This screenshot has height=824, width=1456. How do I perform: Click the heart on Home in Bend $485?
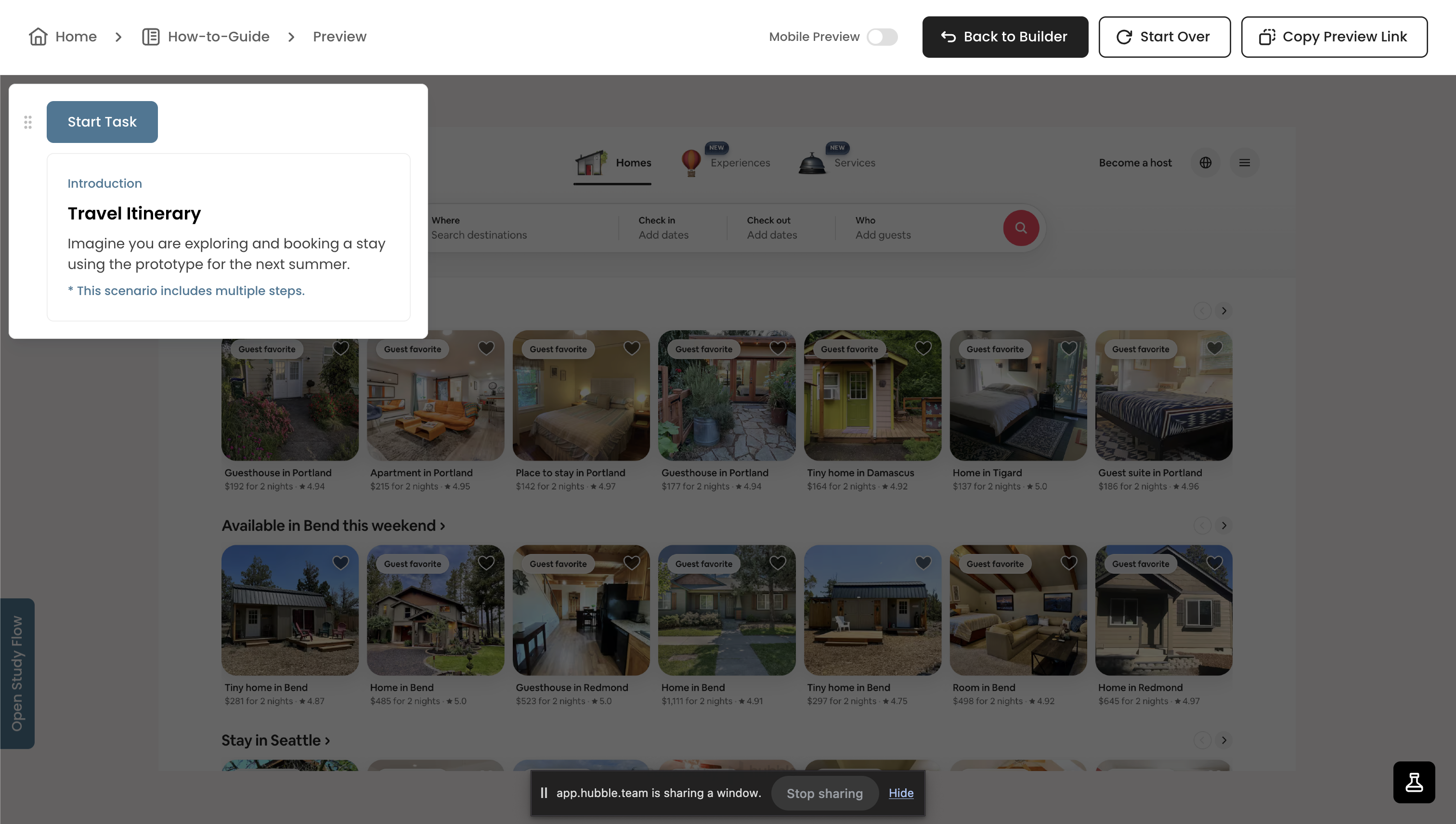486,563
